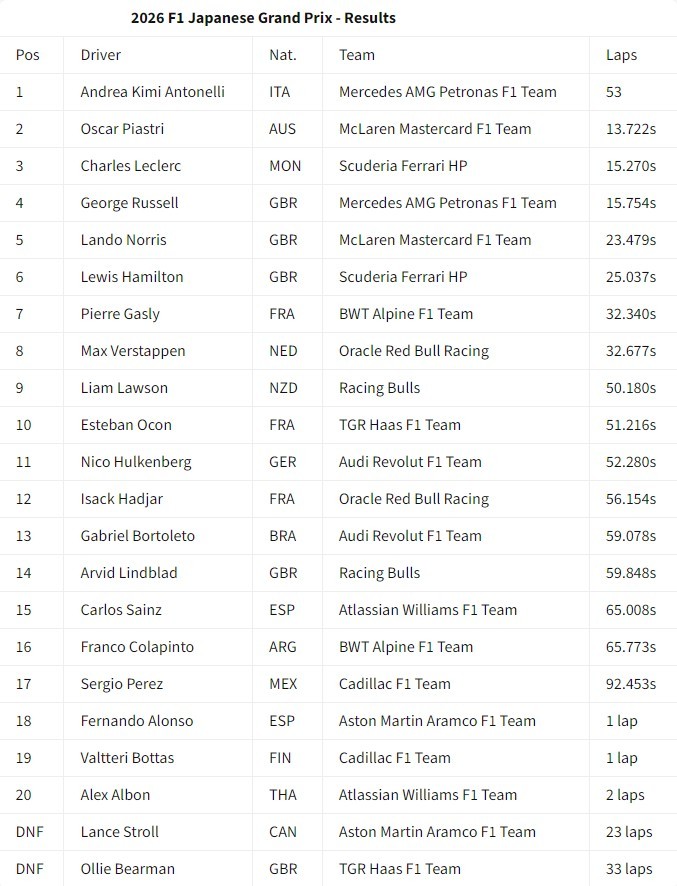The image size is (677, 886).
Task: Click Gabriel Bortoleto's nationality BRA
Action: [x=283, y=536]
